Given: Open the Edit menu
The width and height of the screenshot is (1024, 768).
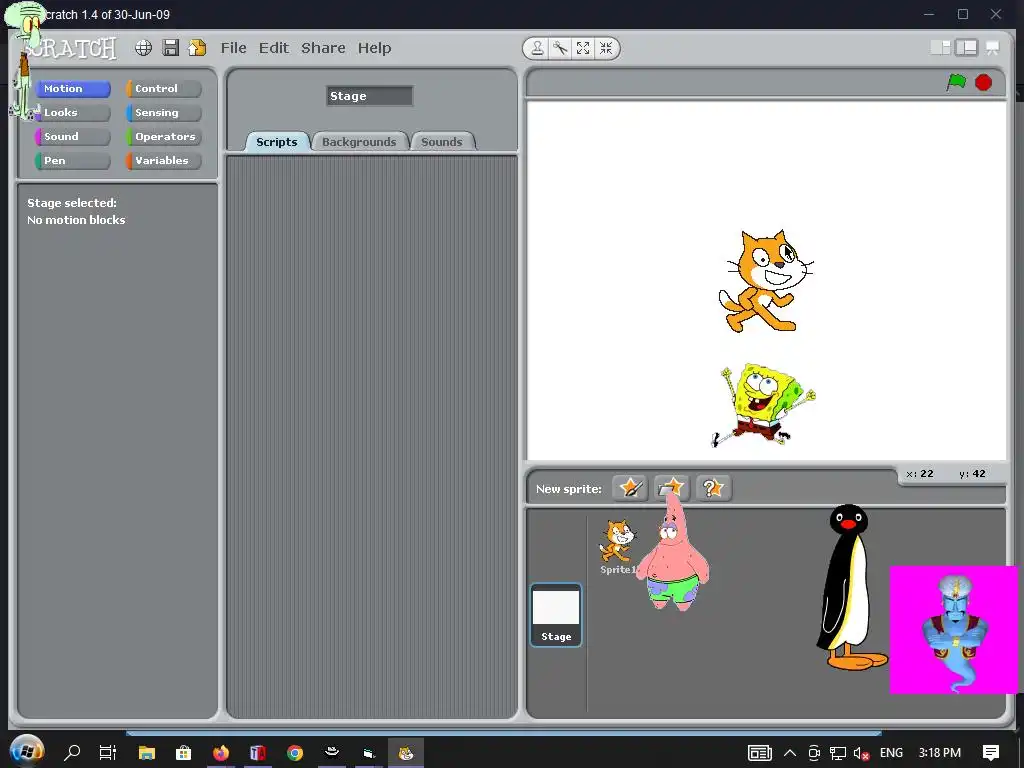Looking at the screenshot, I should click(274, 48).
